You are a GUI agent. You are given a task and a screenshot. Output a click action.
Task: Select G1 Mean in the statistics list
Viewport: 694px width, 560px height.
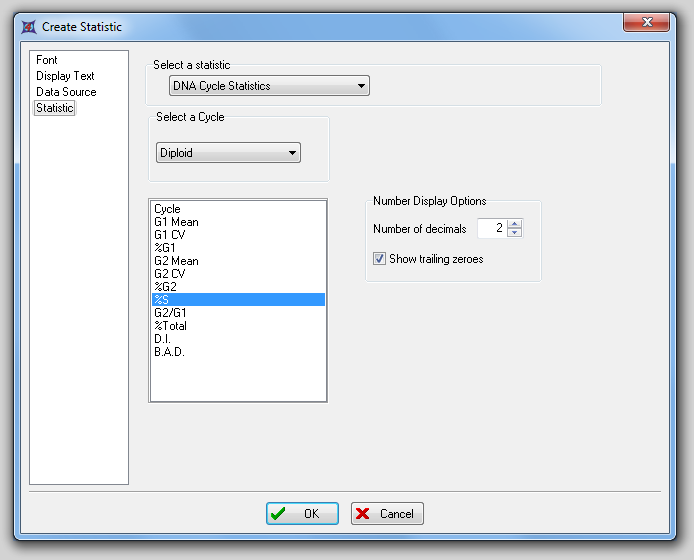point(176,222)
